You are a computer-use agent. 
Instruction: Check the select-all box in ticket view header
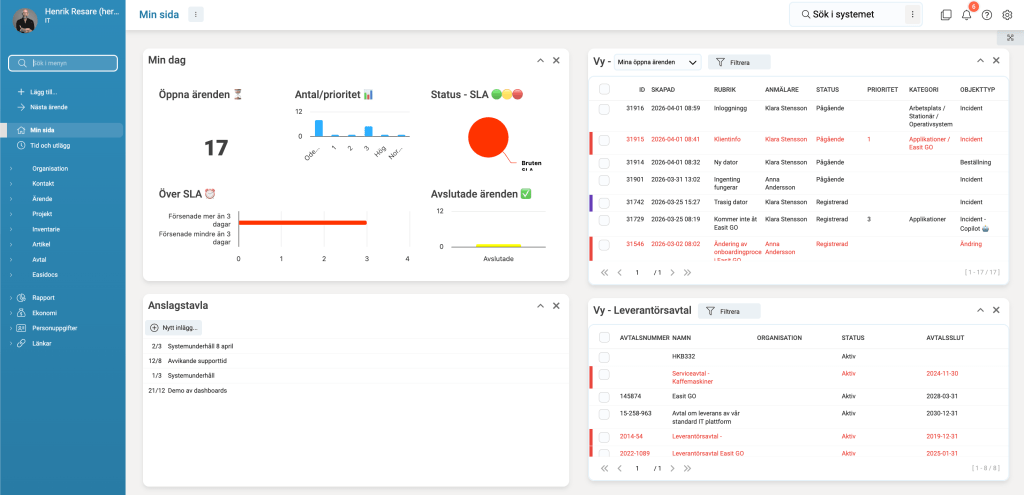point(604,89)
